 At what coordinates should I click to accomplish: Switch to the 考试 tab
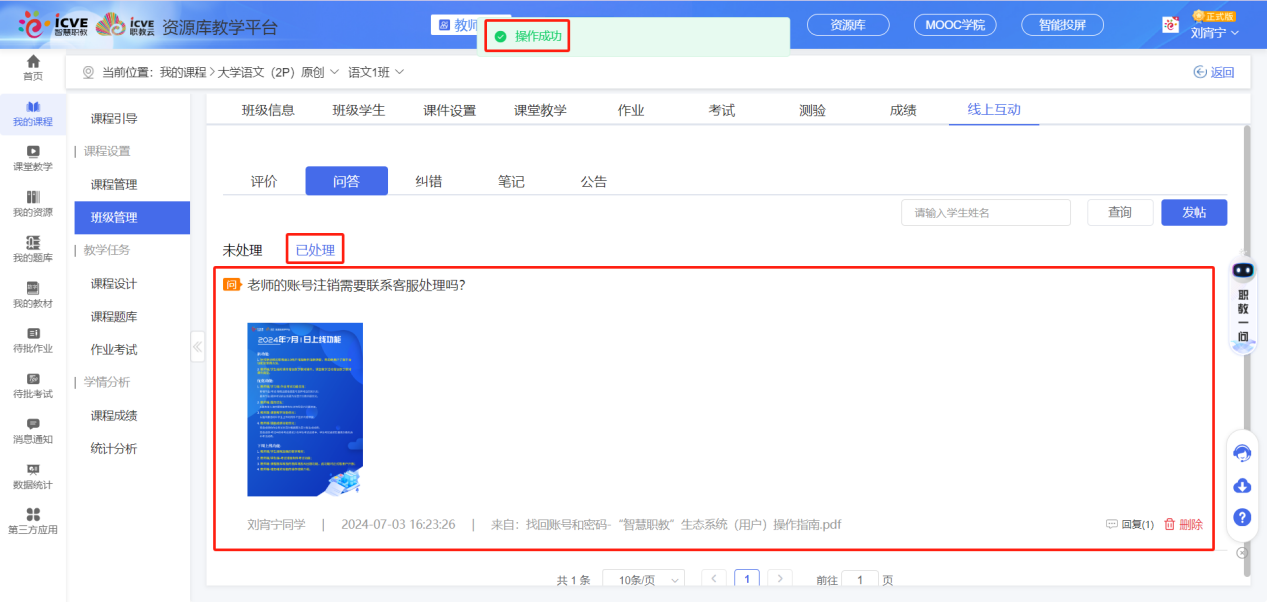tap(721, 110)
